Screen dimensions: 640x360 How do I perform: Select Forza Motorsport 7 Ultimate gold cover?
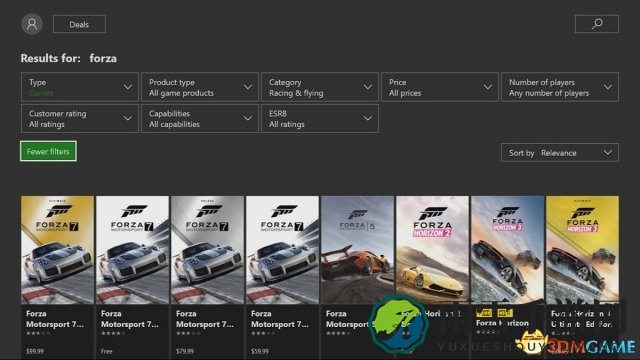coord(58,250)
